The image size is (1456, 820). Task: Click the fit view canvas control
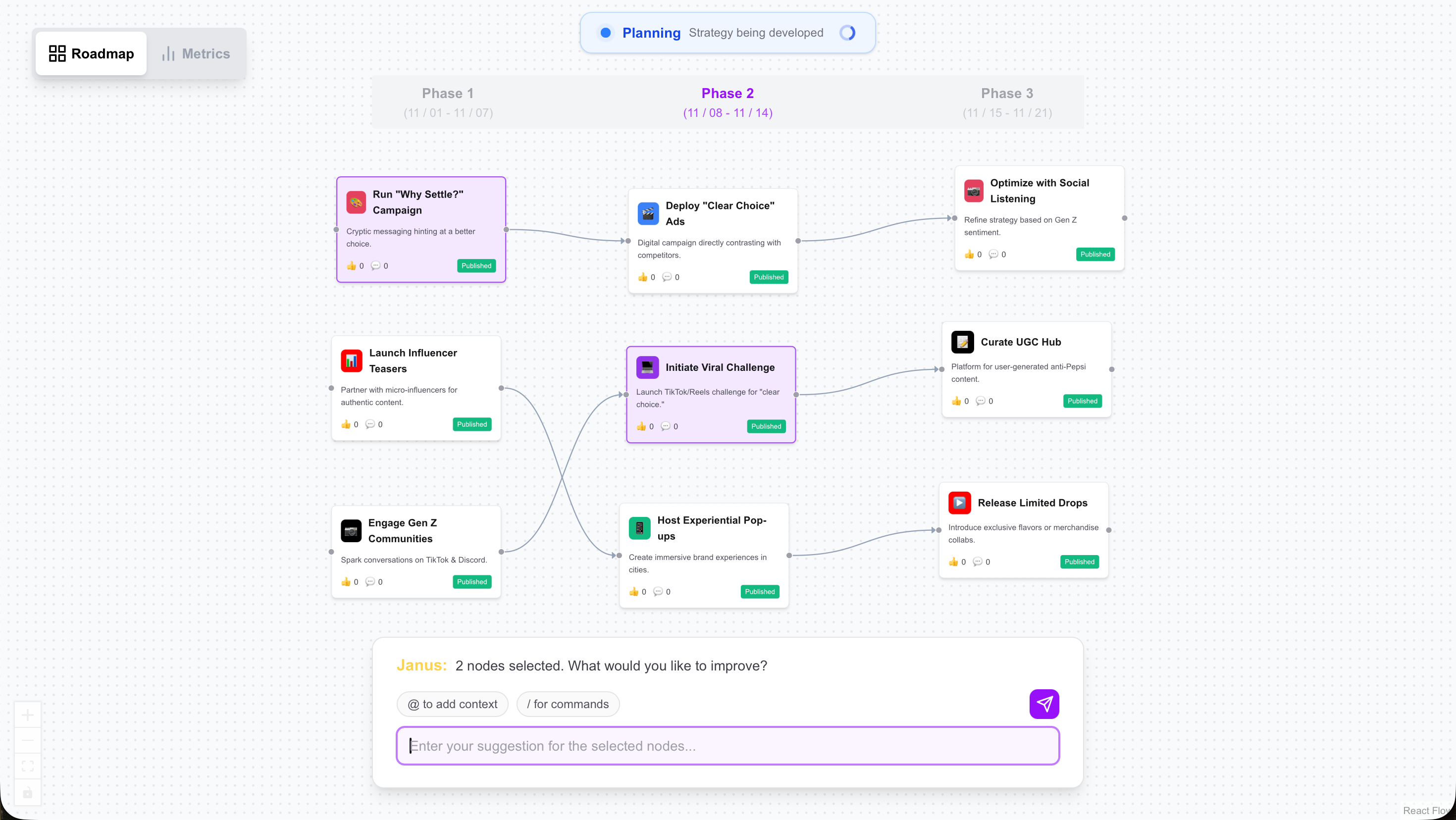(x=28, y=766)
